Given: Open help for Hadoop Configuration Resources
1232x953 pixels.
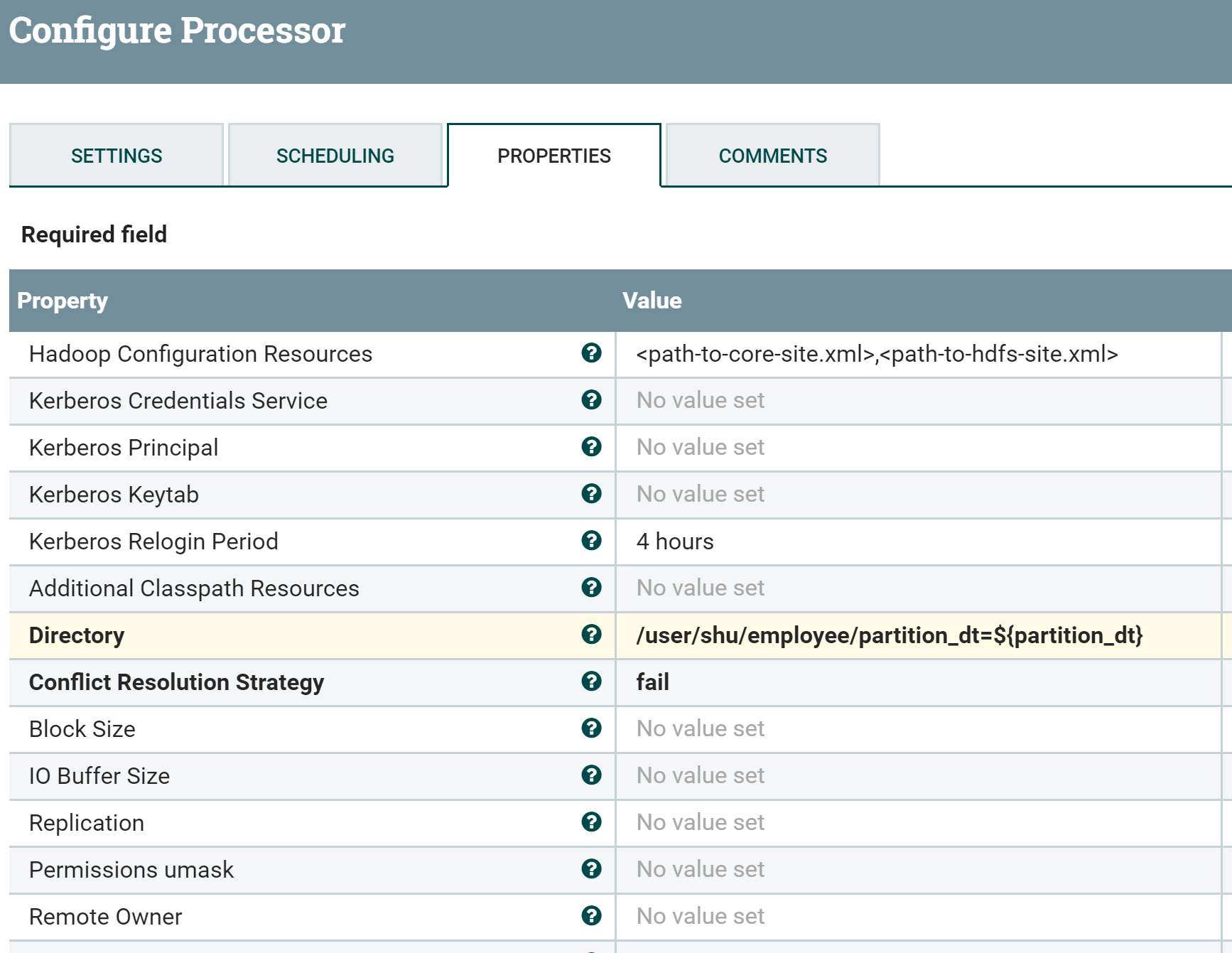Looking at the screenshot, I should click(x=591, y=353).
